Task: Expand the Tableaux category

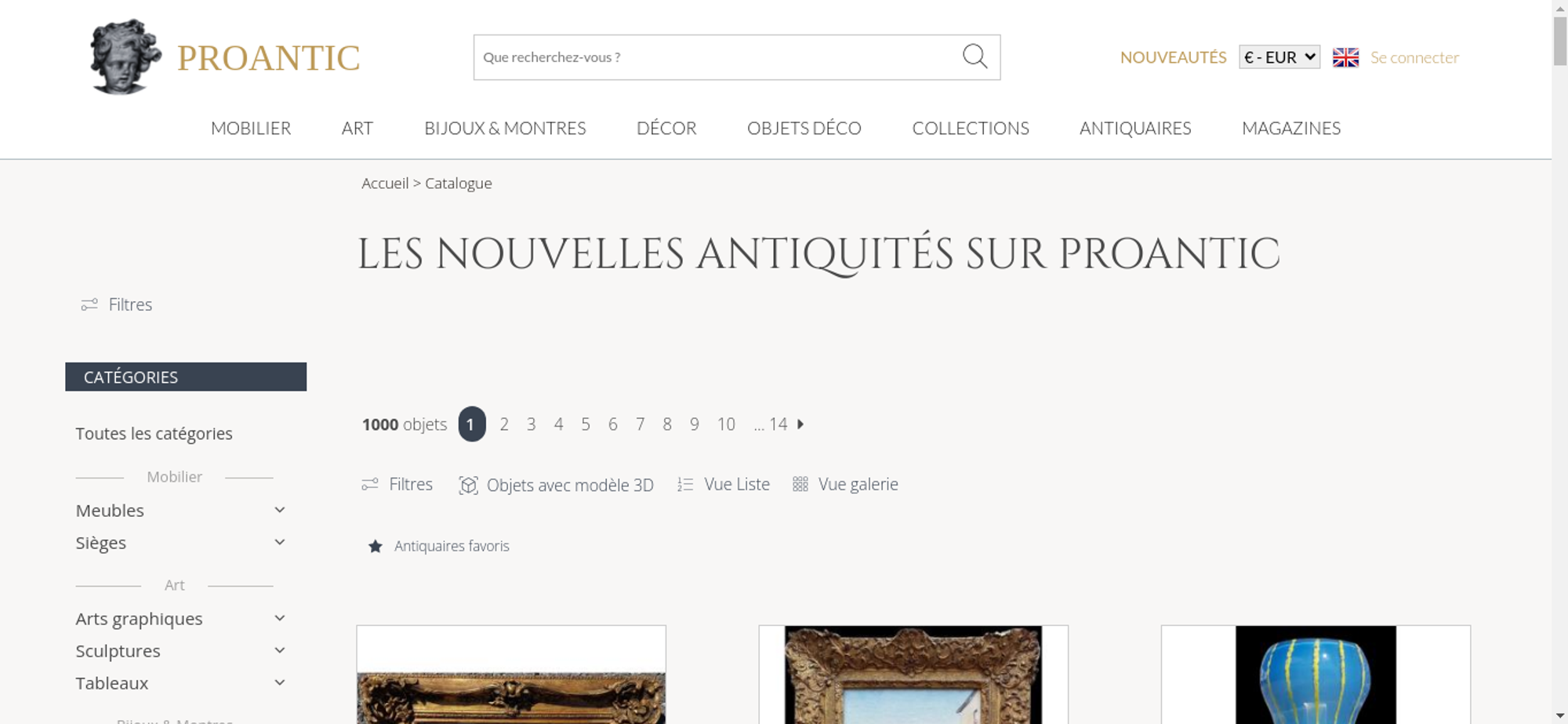Action: click(x=280, y=682)
